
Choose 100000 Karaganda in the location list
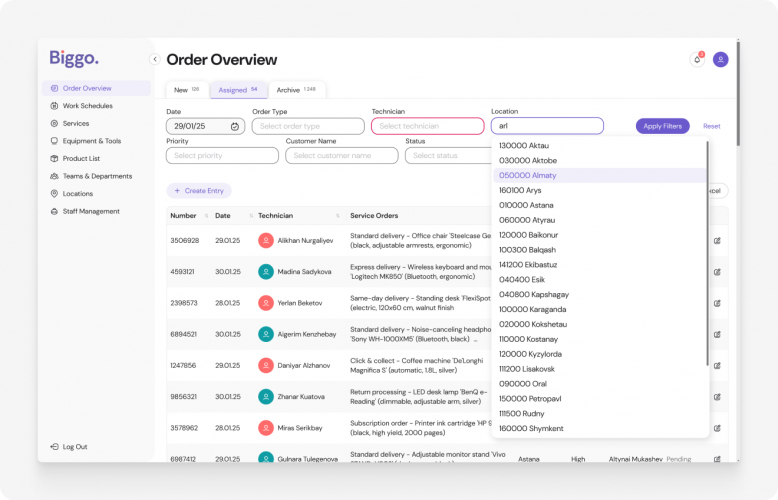pos(599,310)
